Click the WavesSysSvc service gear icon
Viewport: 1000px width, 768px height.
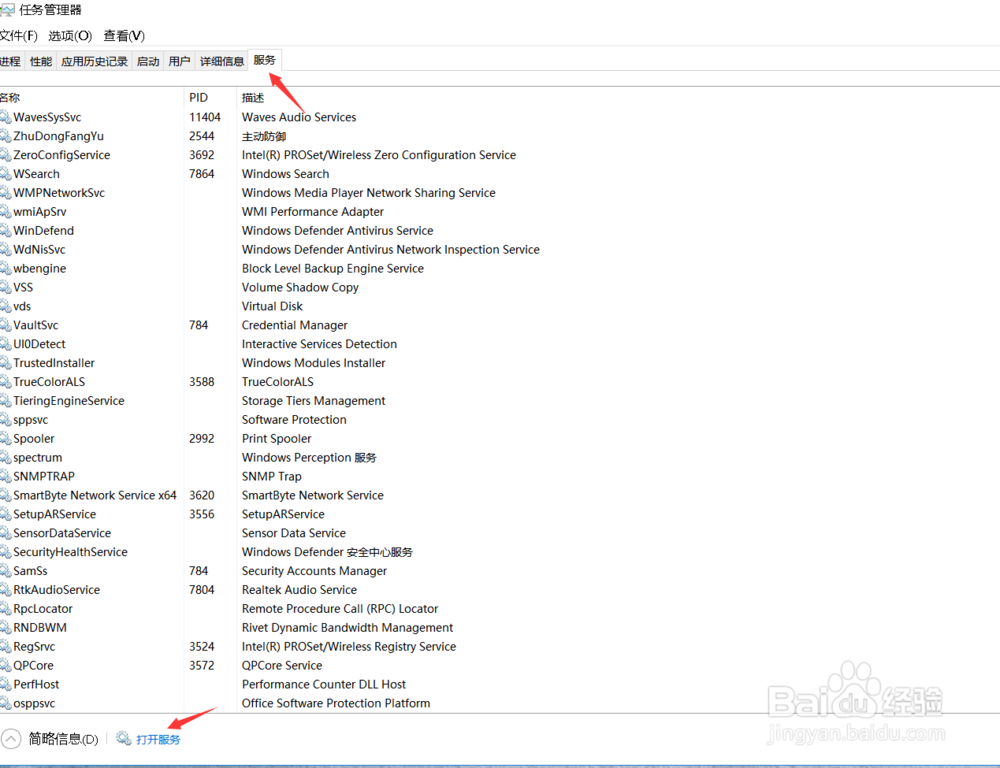5,117
